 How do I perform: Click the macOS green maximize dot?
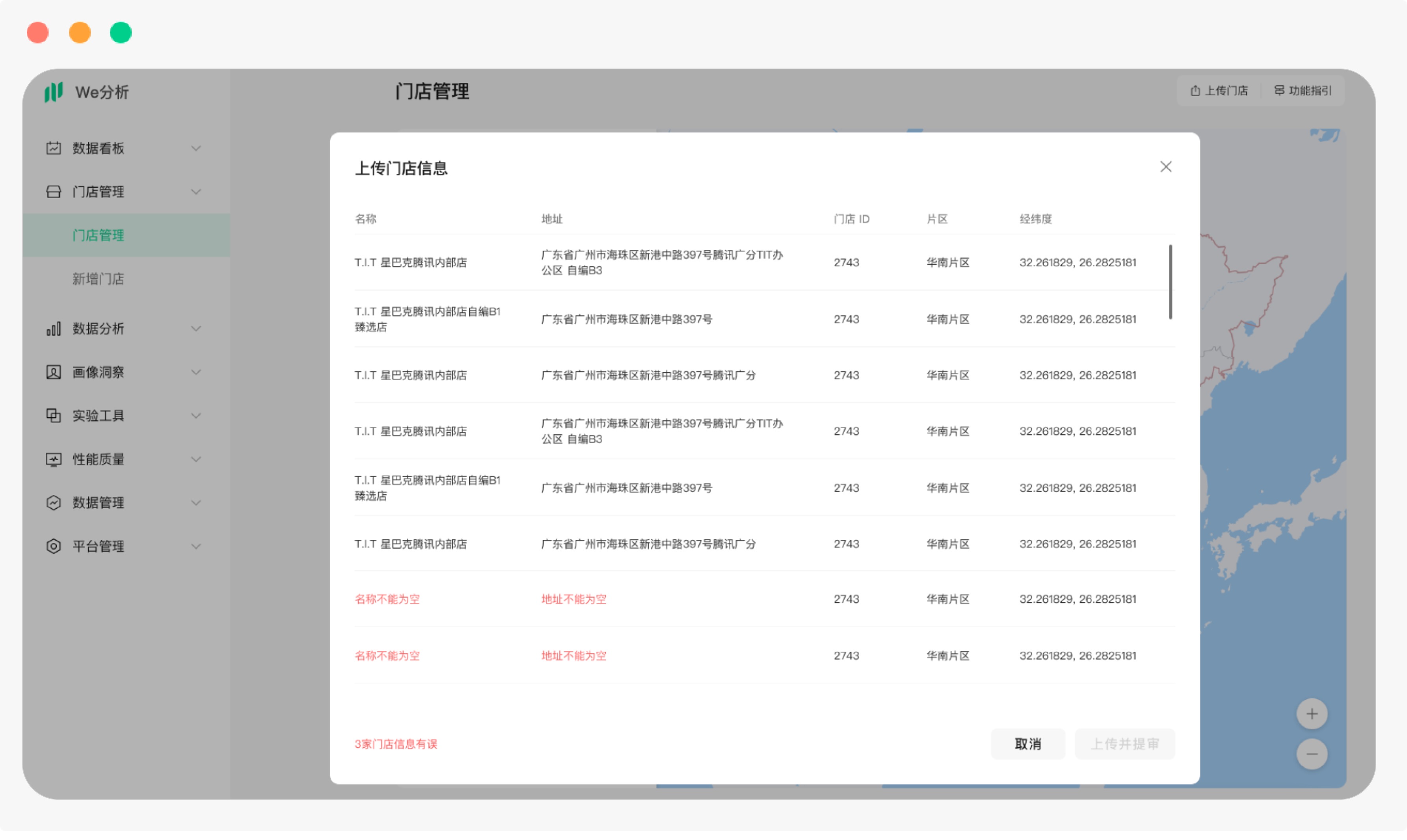121,32
